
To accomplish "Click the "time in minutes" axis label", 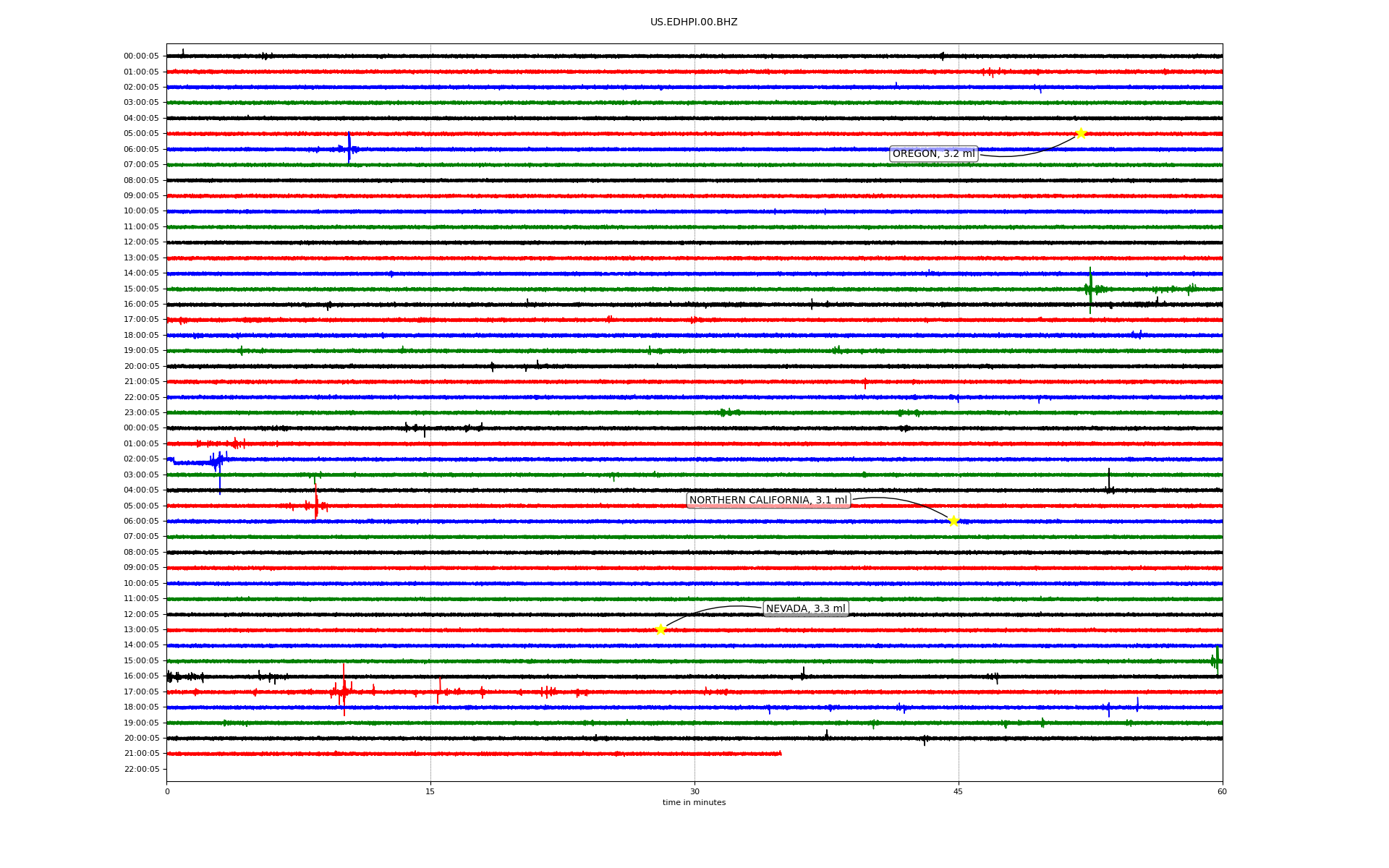I will 694,802.
